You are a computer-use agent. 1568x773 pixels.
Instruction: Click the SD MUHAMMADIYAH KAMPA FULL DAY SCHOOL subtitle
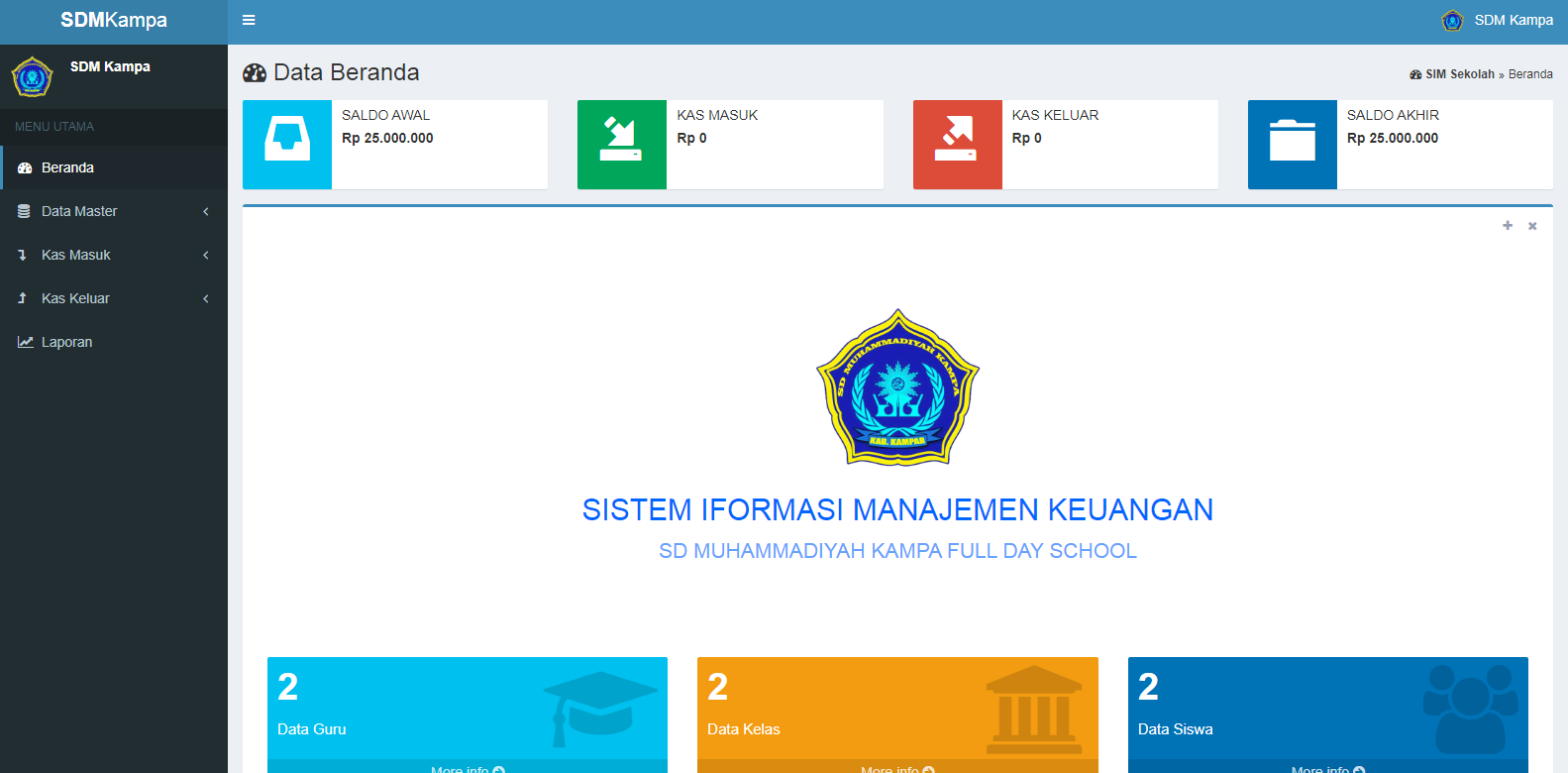click(897, 551)
